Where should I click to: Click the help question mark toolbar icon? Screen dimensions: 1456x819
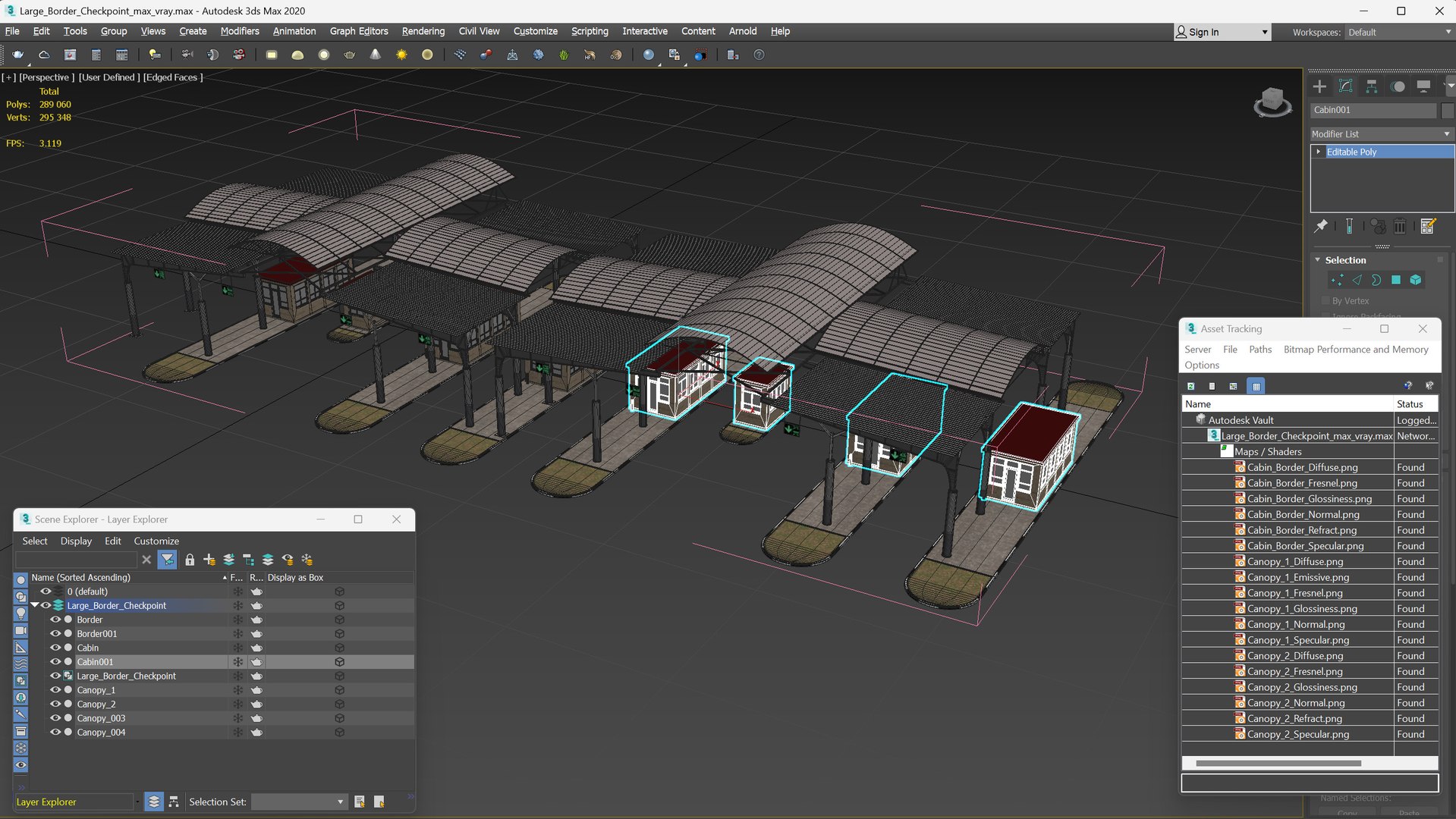(x=759, y=55)
